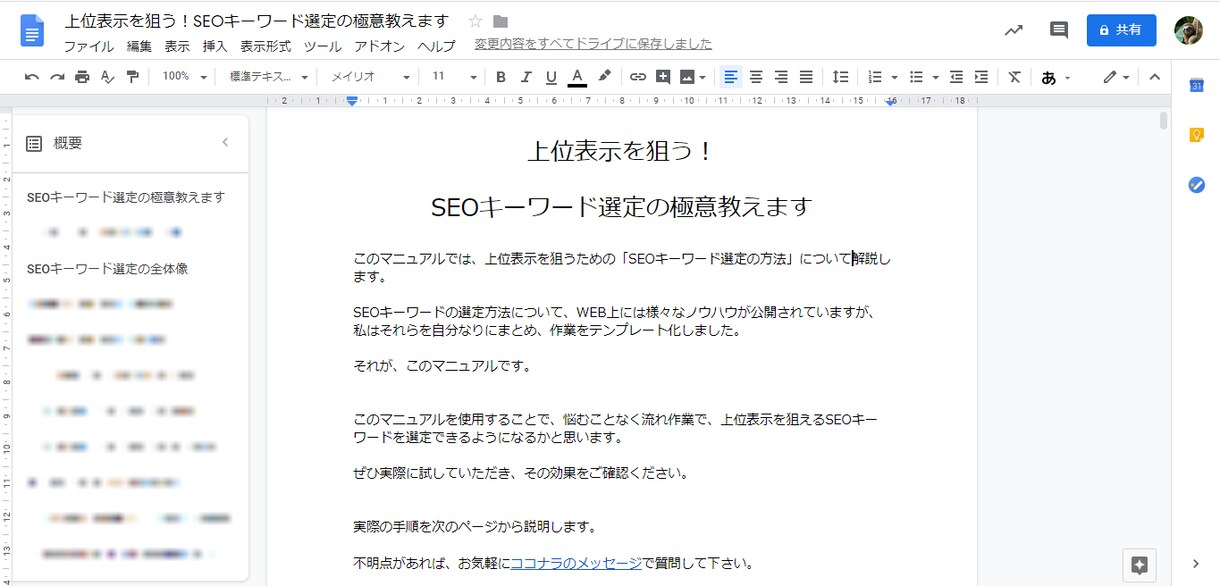Star this document
1220x586 pixels.
pos(475,21)
